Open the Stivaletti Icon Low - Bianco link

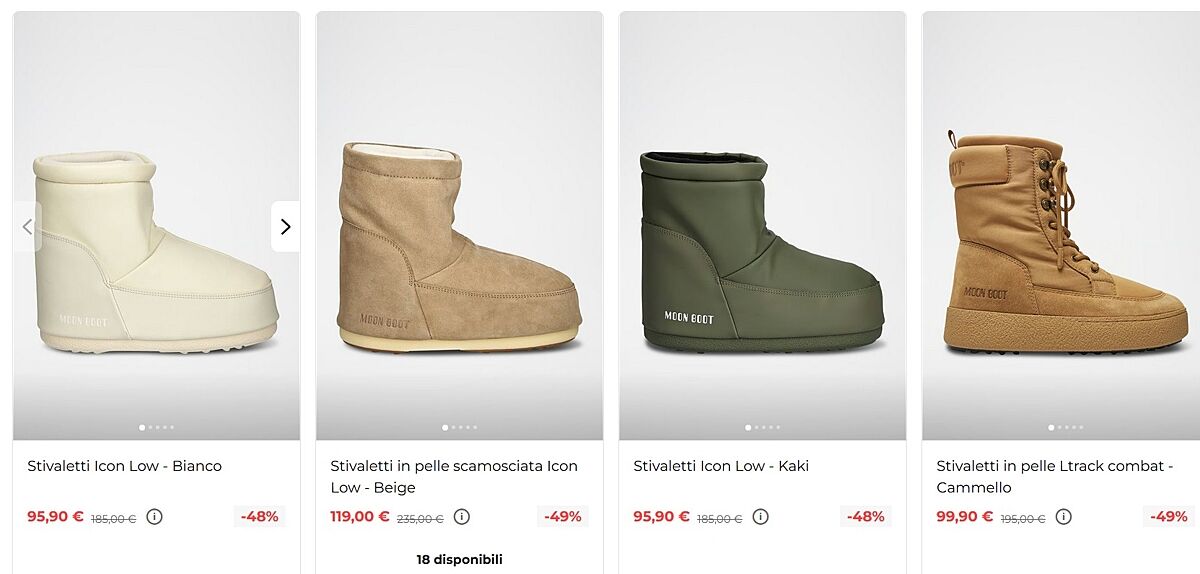[x=124, y=466]
